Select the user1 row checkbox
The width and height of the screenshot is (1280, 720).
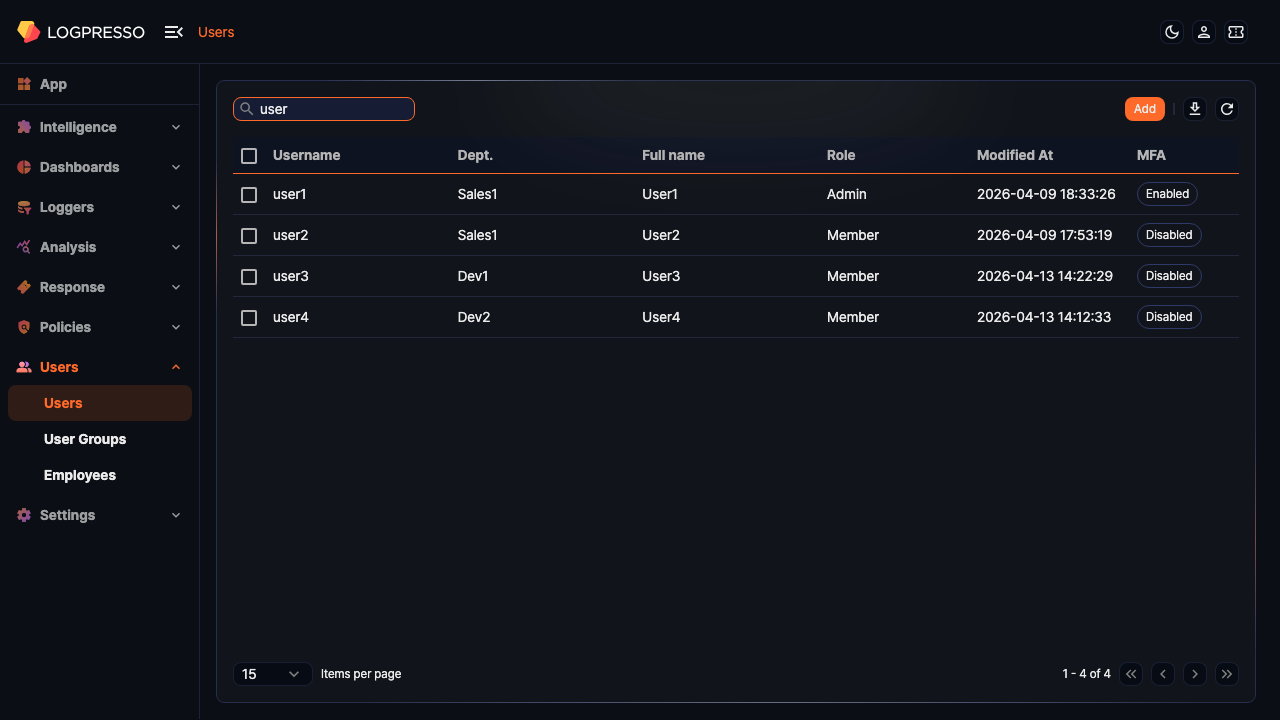(x=249, y=195)
